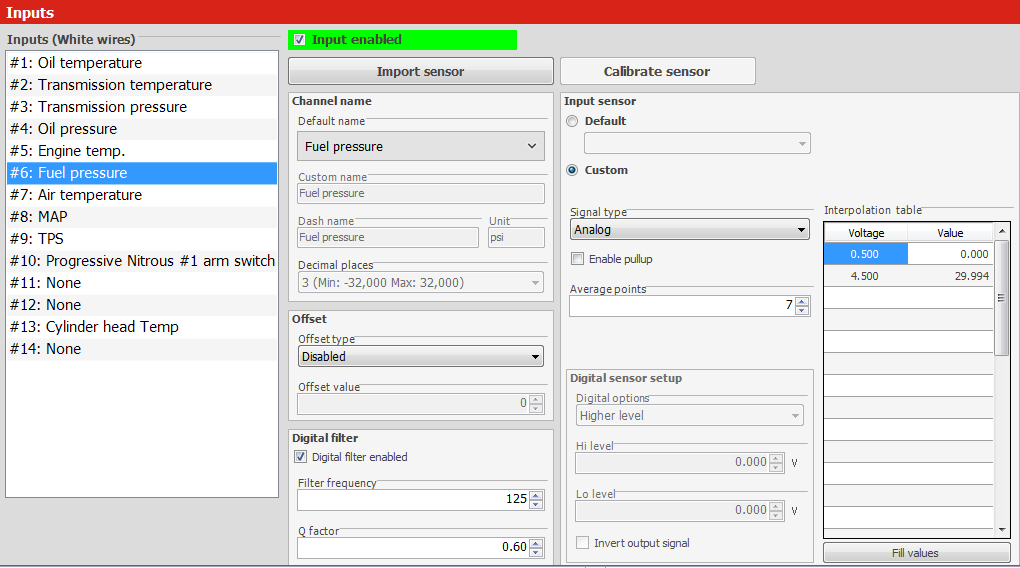Click the 4.500 voltage cell in table
This screenshot has height=568, width=1020.
865,276
